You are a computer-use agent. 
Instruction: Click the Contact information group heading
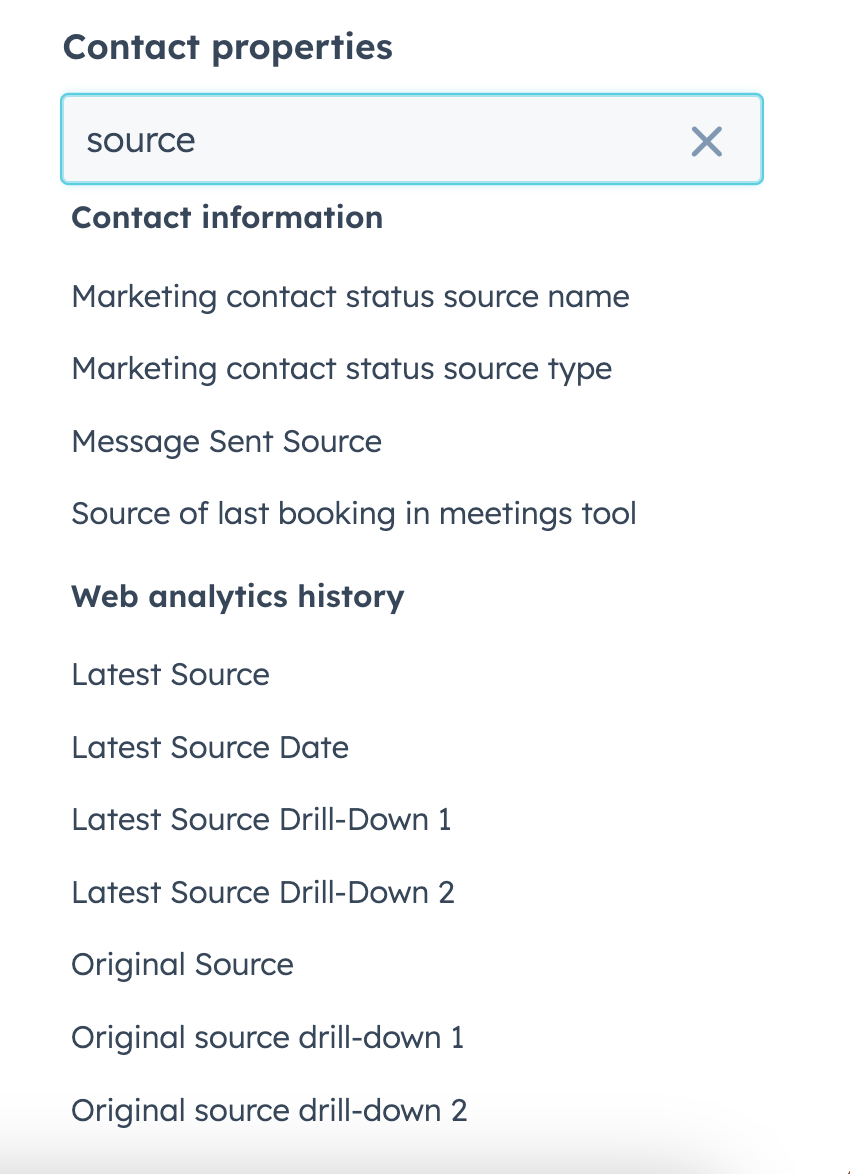[x=227, y=218]
